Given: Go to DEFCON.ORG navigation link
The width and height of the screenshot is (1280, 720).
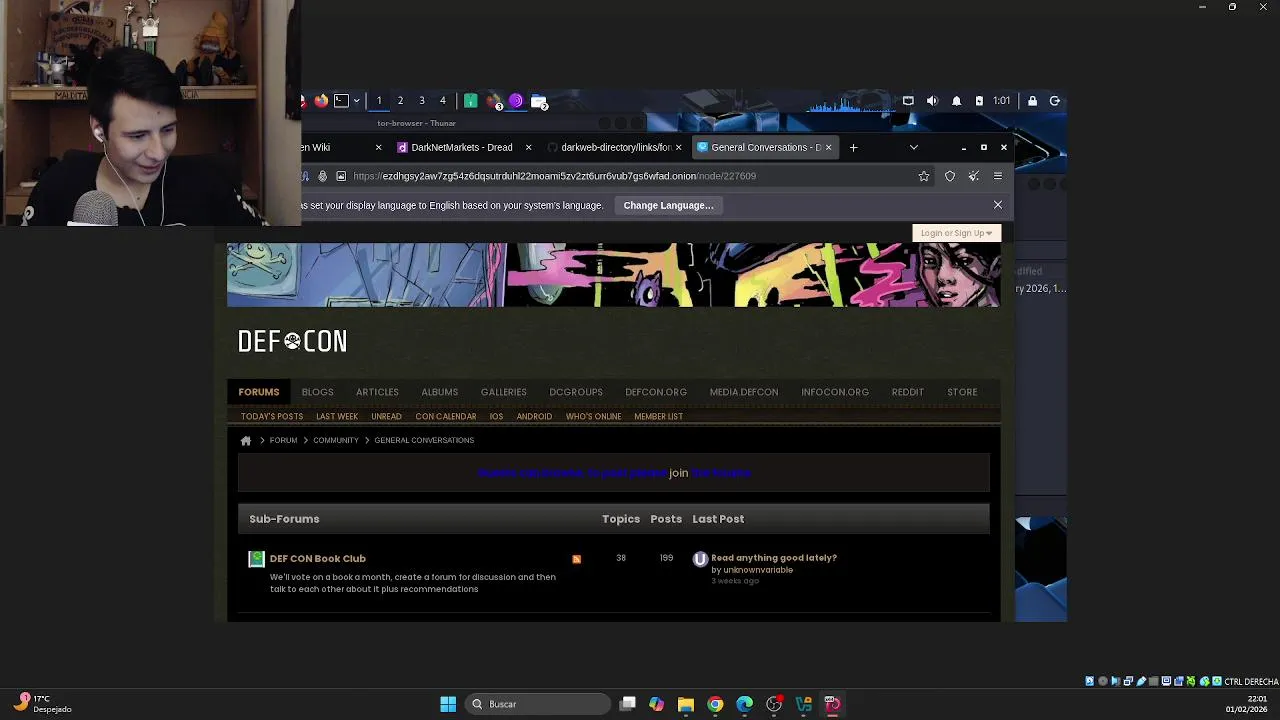Looking at the screenshot, I should click(656, 392).
